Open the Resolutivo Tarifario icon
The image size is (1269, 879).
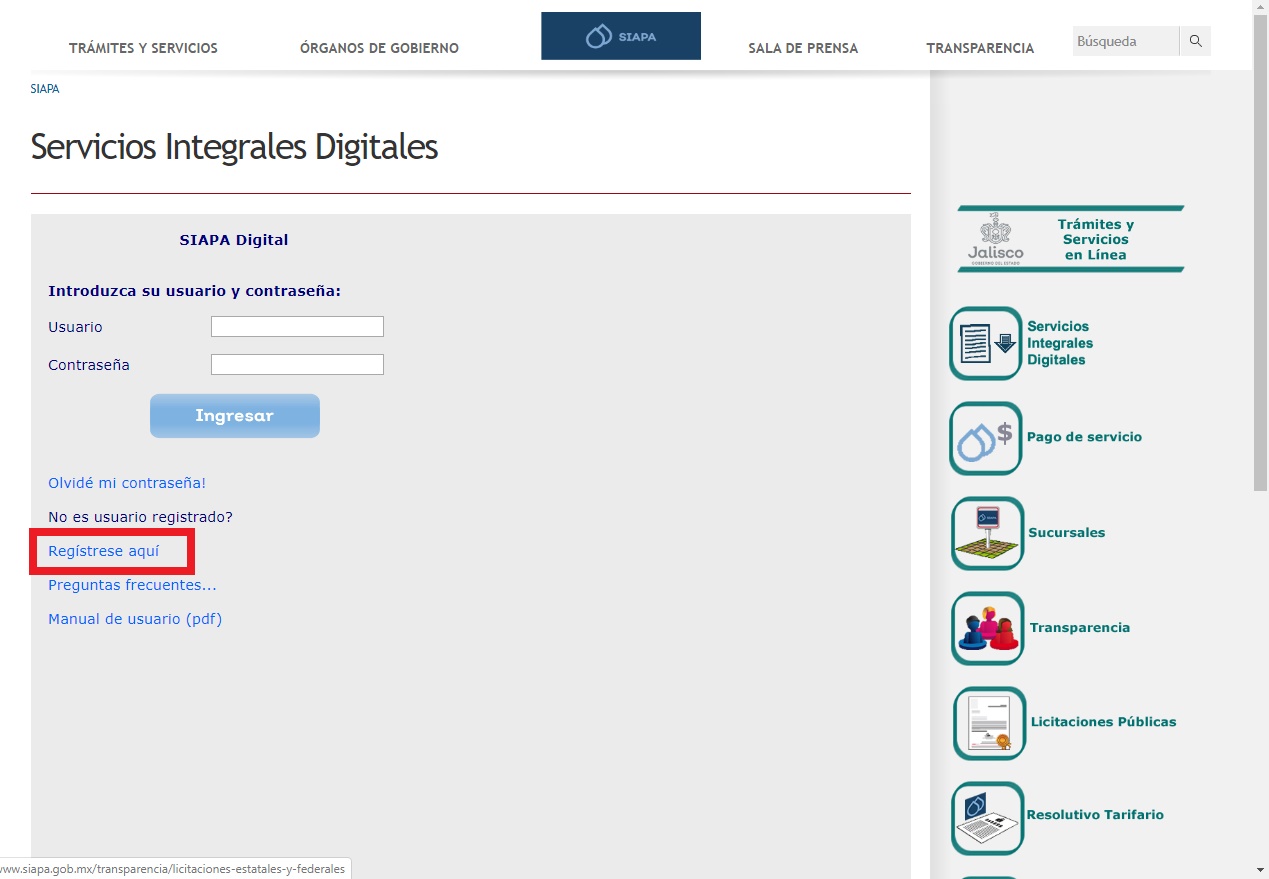click(987, 818)
